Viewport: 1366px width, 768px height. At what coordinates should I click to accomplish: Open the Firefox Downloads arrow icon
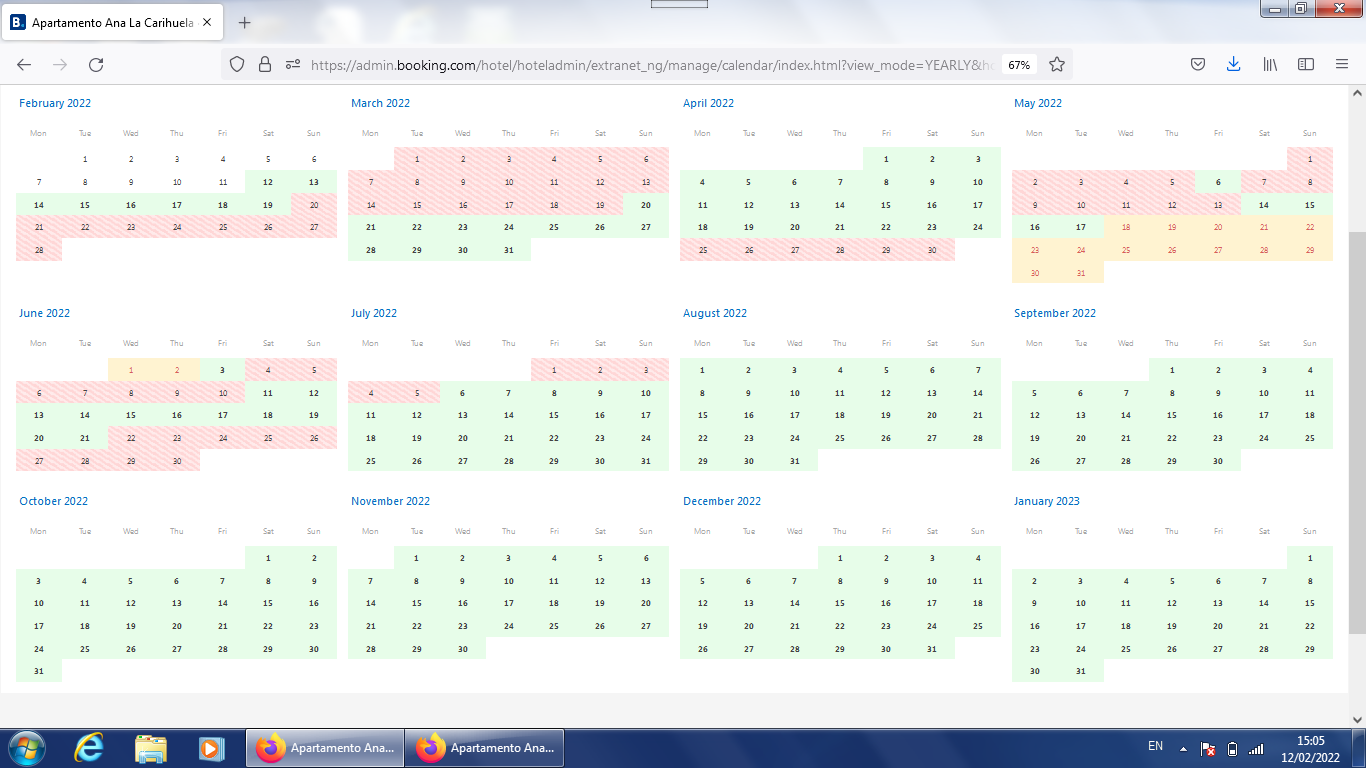(x=1233, y=64)
